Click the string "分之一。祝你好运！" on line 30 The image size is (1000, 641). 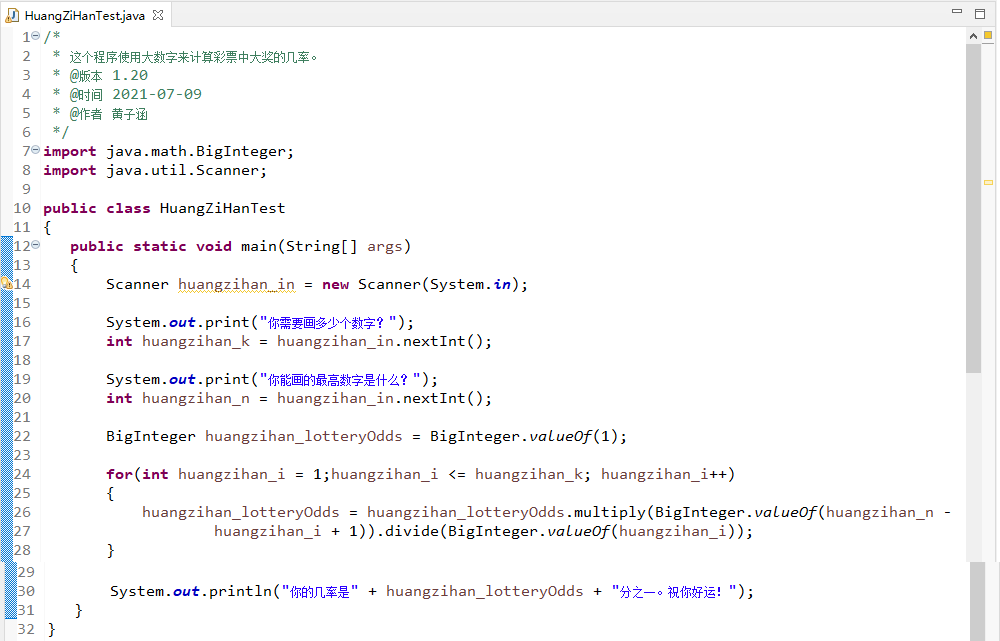[x=674, y=592]
